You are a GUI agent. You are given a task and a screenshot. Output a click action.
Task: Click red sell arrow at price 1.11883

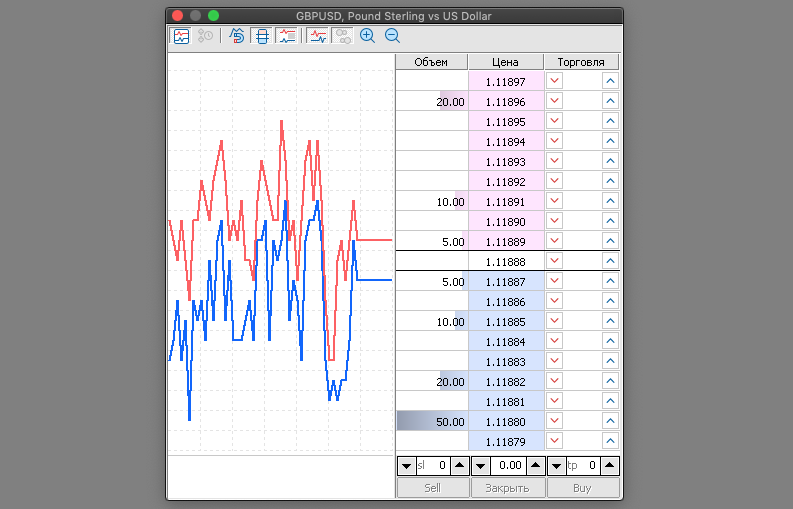pos(554,361)
